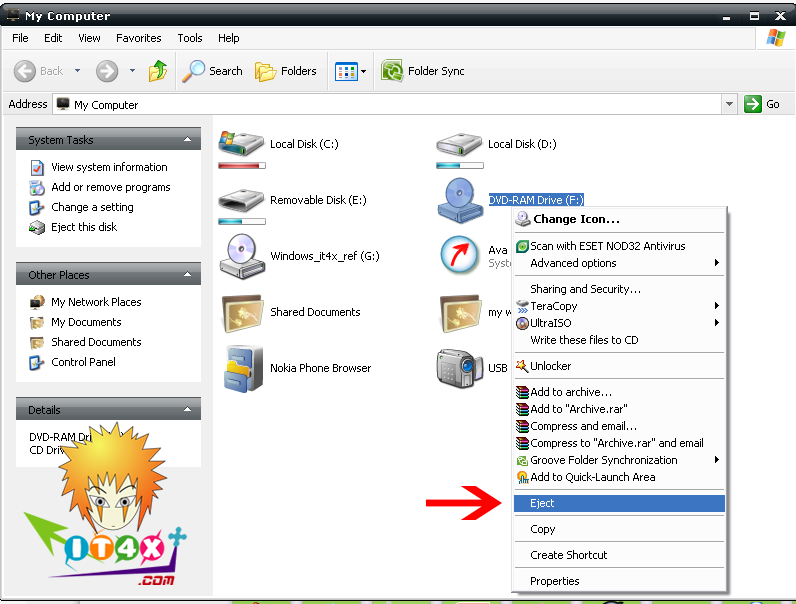Viewport: 796px width, 604px height.
Task: Select the Local Disk (C:) drive icon
Action: point(241,146)
